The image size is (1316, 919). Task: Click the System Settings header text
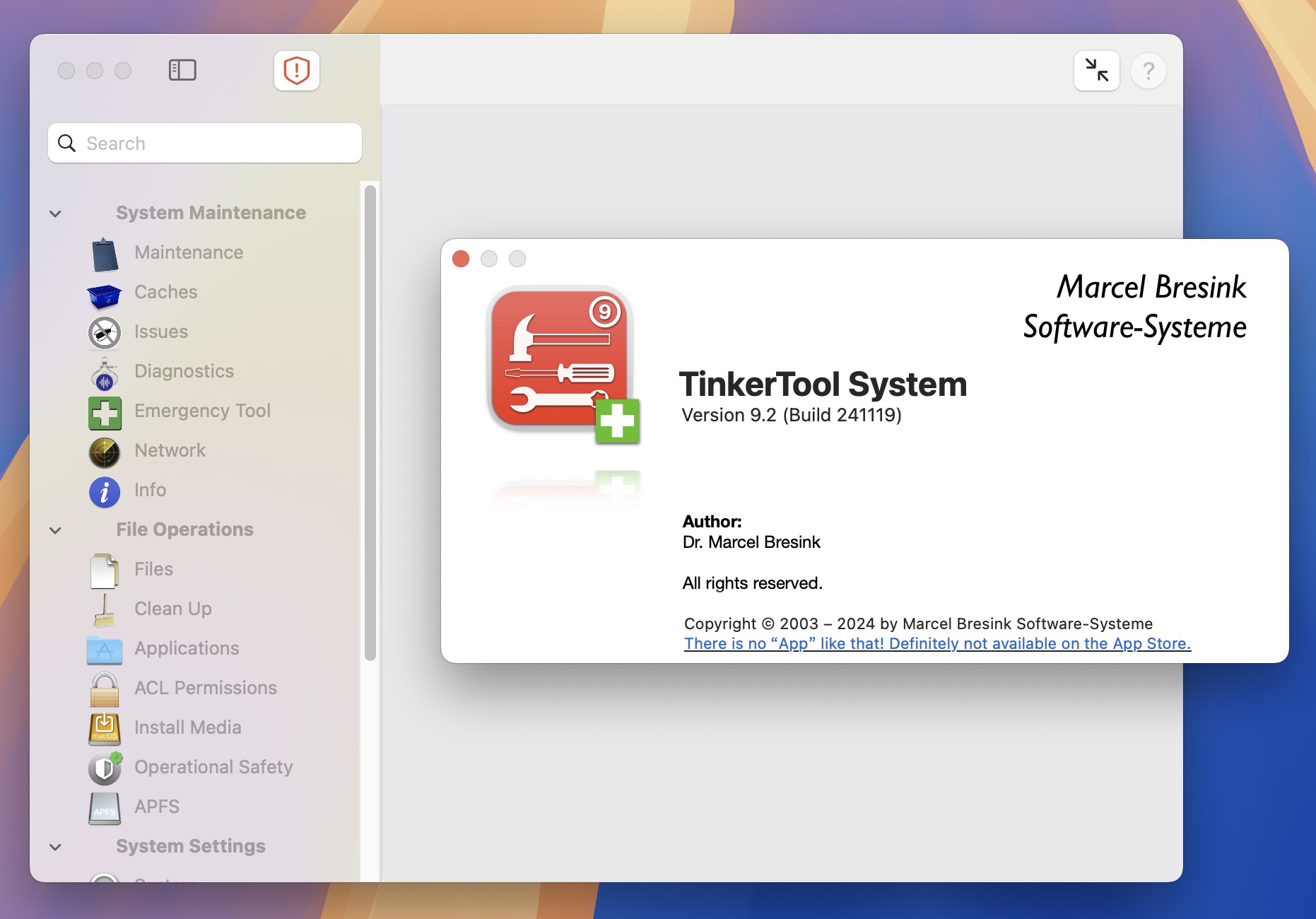tap(191, 846)
